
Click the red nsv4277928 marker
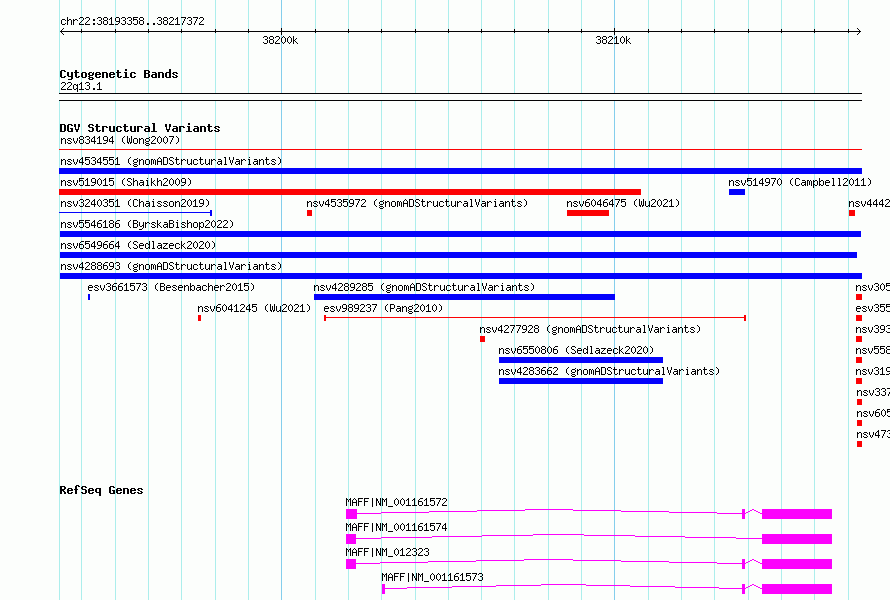[x=482, y=339]
